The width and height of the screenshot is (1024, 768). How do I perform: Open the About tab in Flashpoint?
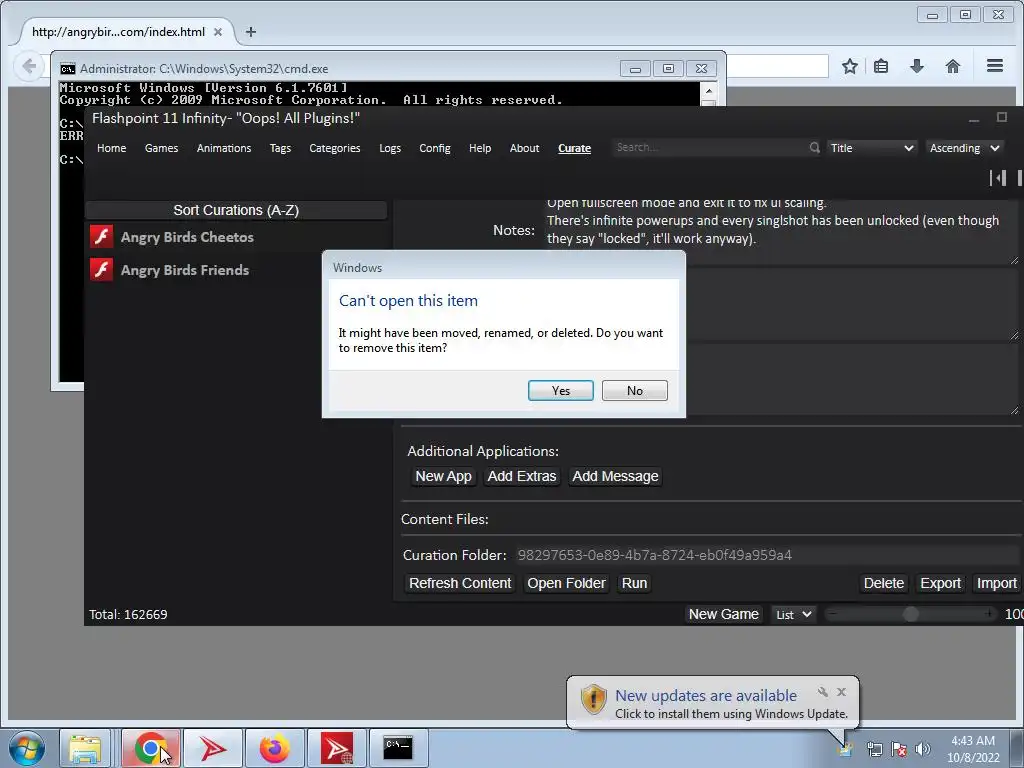click(x=524, y=148)
